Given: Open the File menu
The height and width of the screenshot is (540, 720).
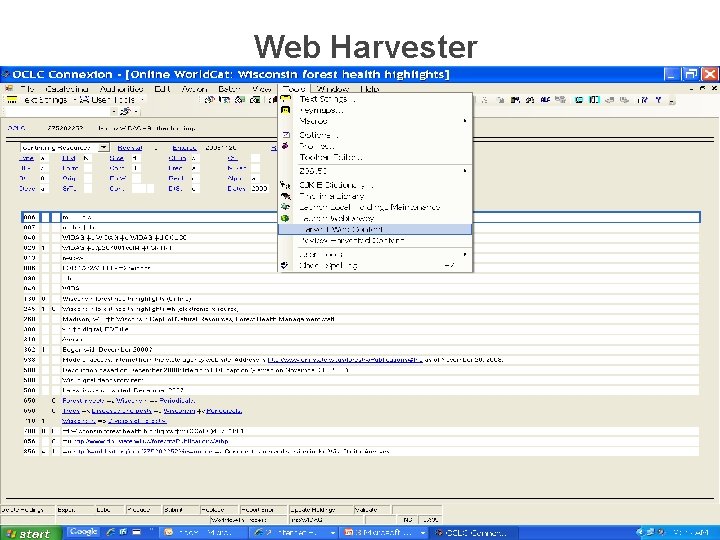Looking at the screenshot, I should click(27, 89).
